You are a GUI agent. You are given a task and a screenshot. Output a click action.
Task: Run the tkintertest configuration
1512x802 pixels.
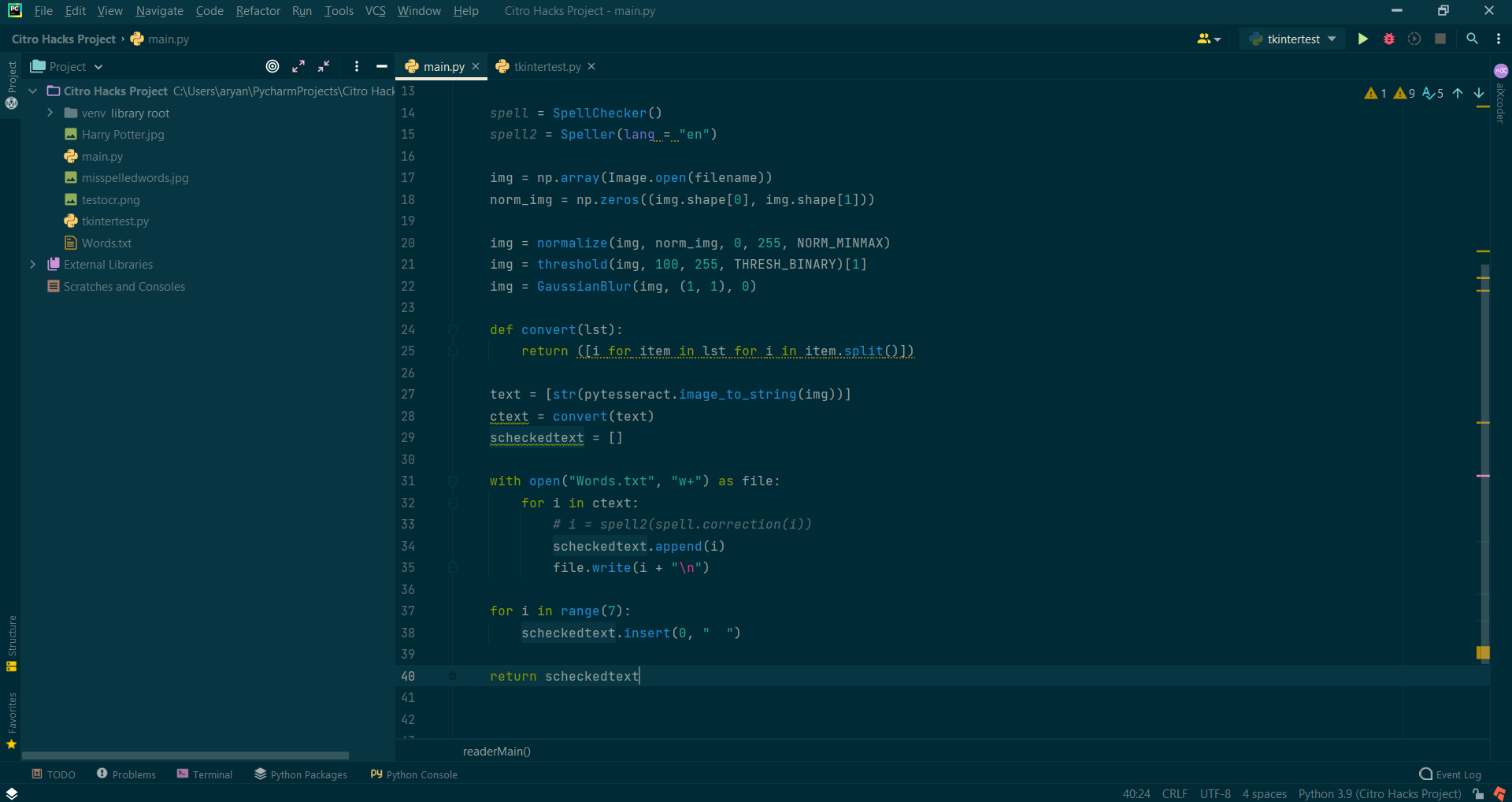coord(1362,39)
